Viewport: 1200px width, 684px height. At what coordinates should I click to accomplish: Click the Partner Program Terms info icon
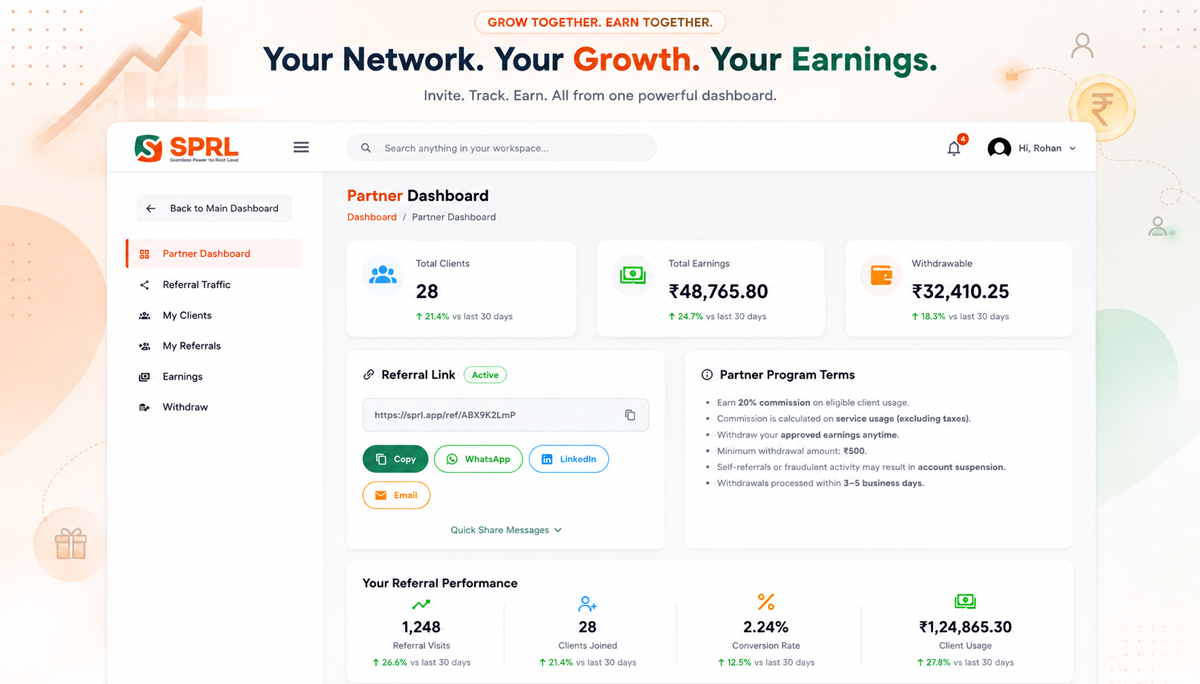click(x=707, y=375)
